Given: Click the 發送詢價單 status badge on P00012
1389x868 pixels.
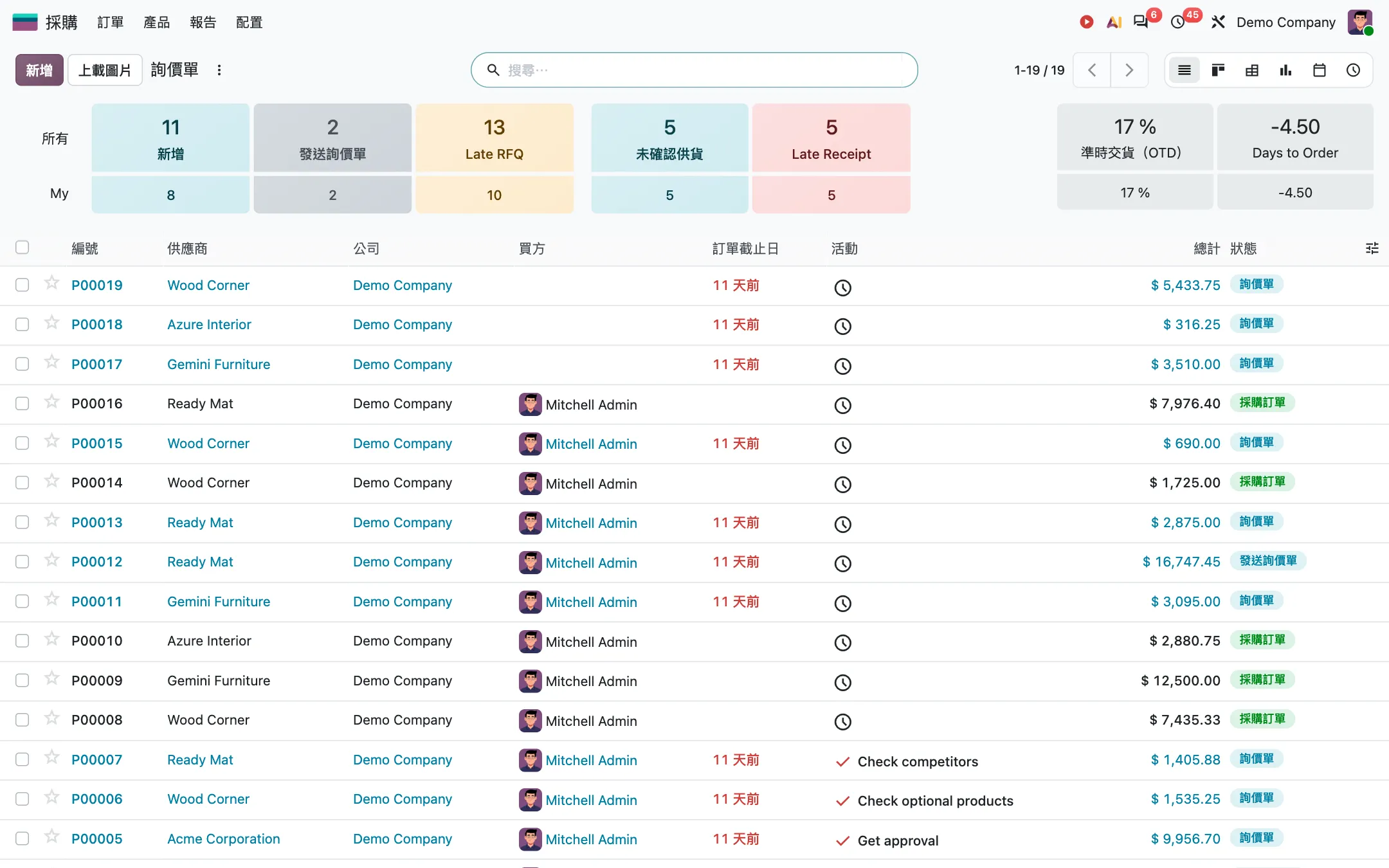Looking at the screenshot, I should 1268,561.
